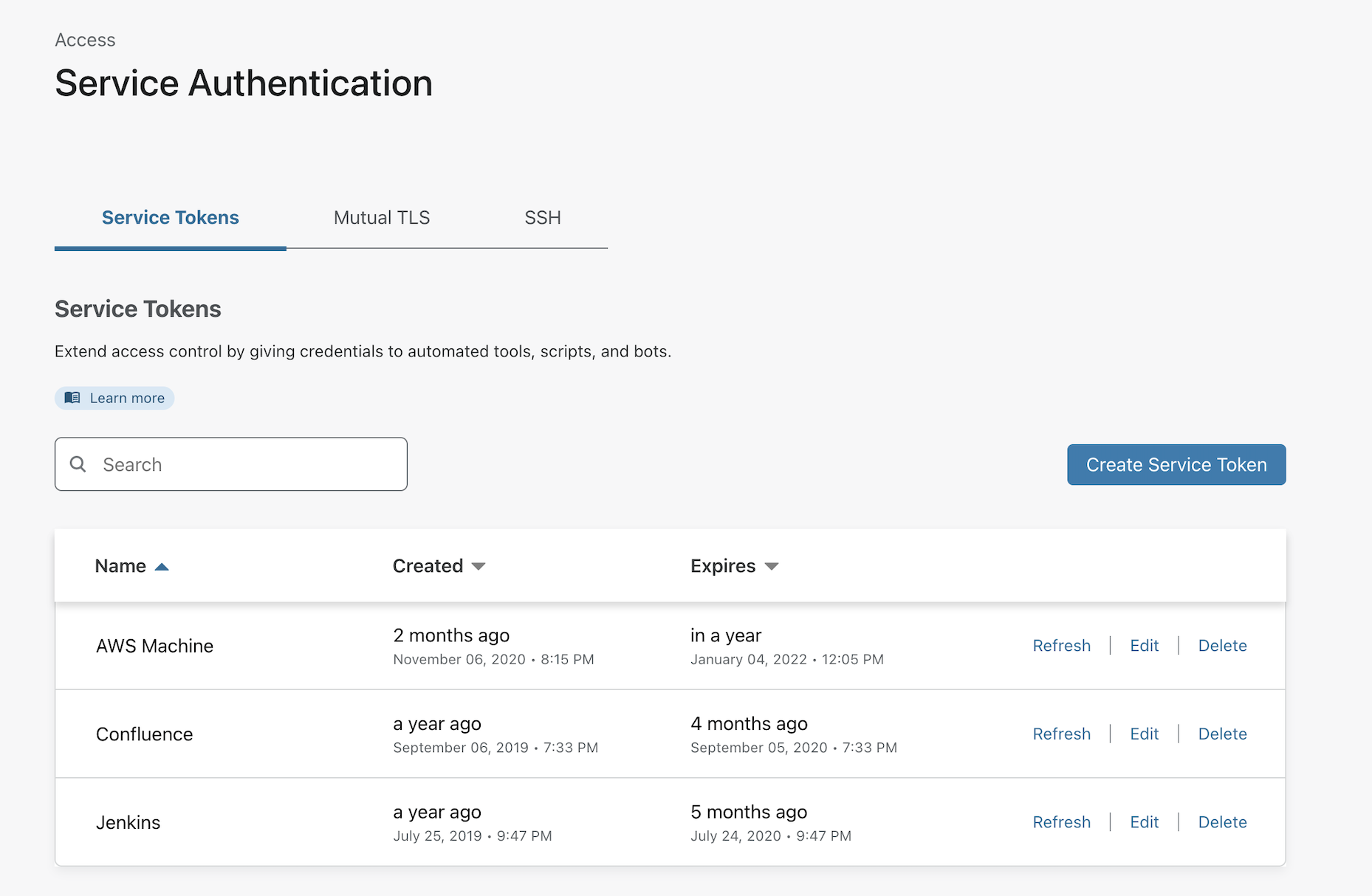Open the Created column sort dropdown

tap(479, 566)
